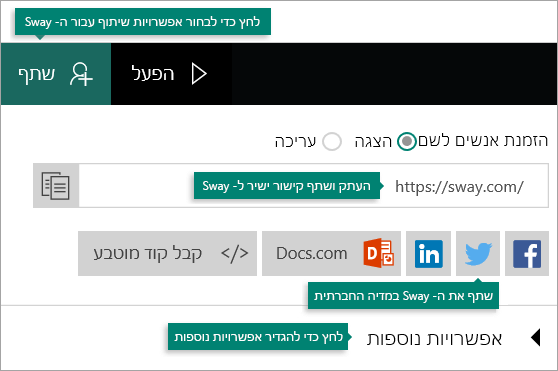
Task: Share the Sway on Twitter
Action: tap(478, 254)
